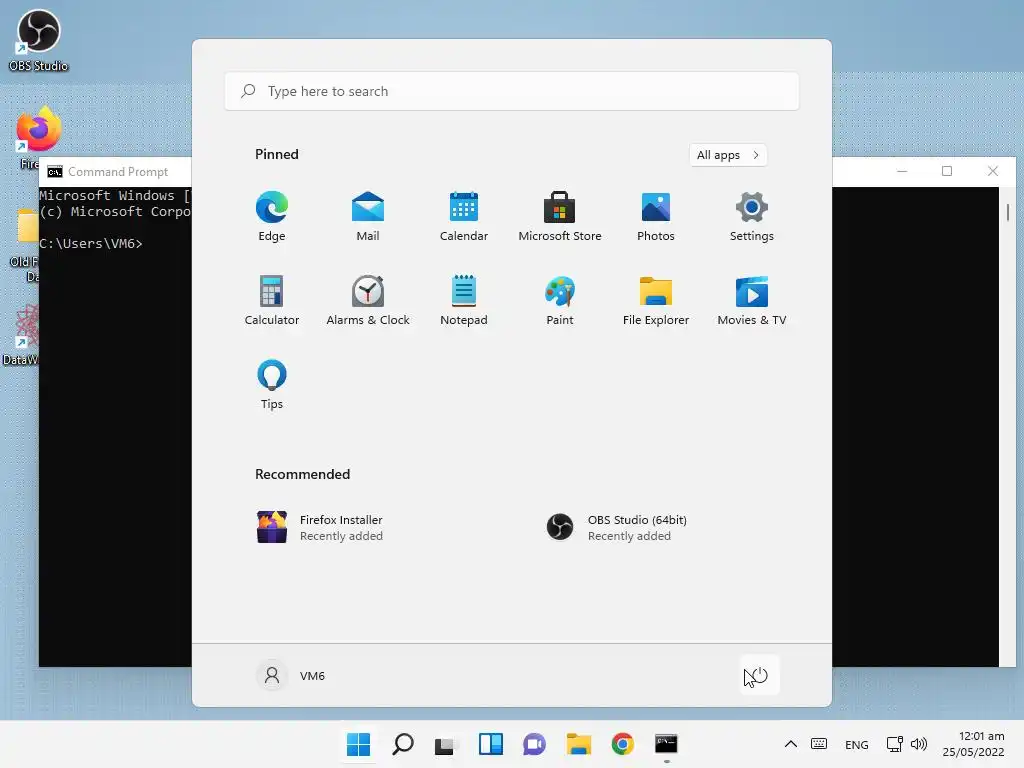Maximize the Command Prompt window
The height and width of the screenshot is (768, 1024).
(x=947, y=171)
